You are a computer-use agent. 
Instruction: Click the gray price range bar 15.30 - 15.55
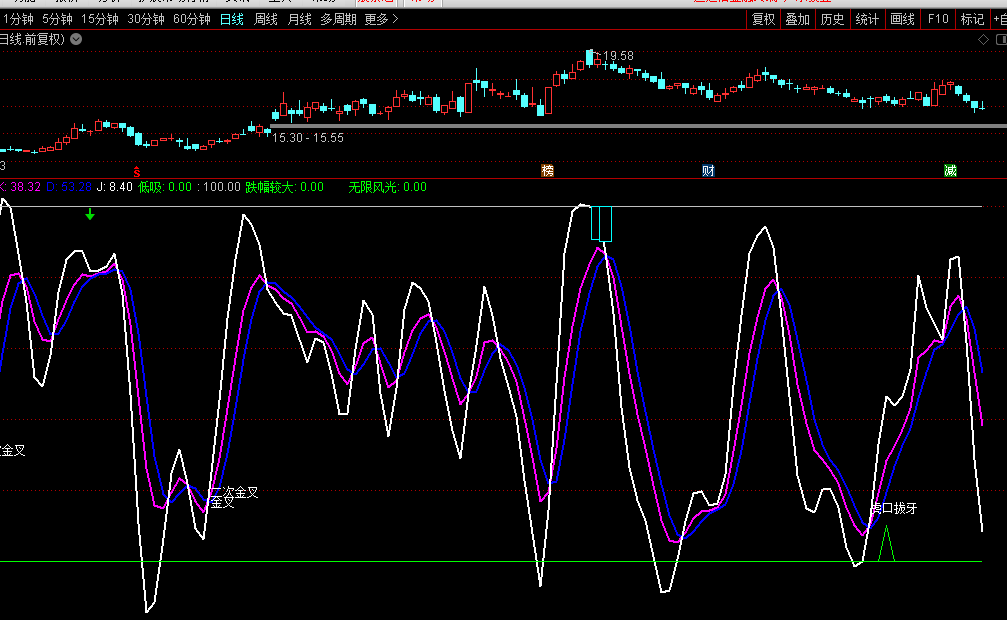point(640,126)
